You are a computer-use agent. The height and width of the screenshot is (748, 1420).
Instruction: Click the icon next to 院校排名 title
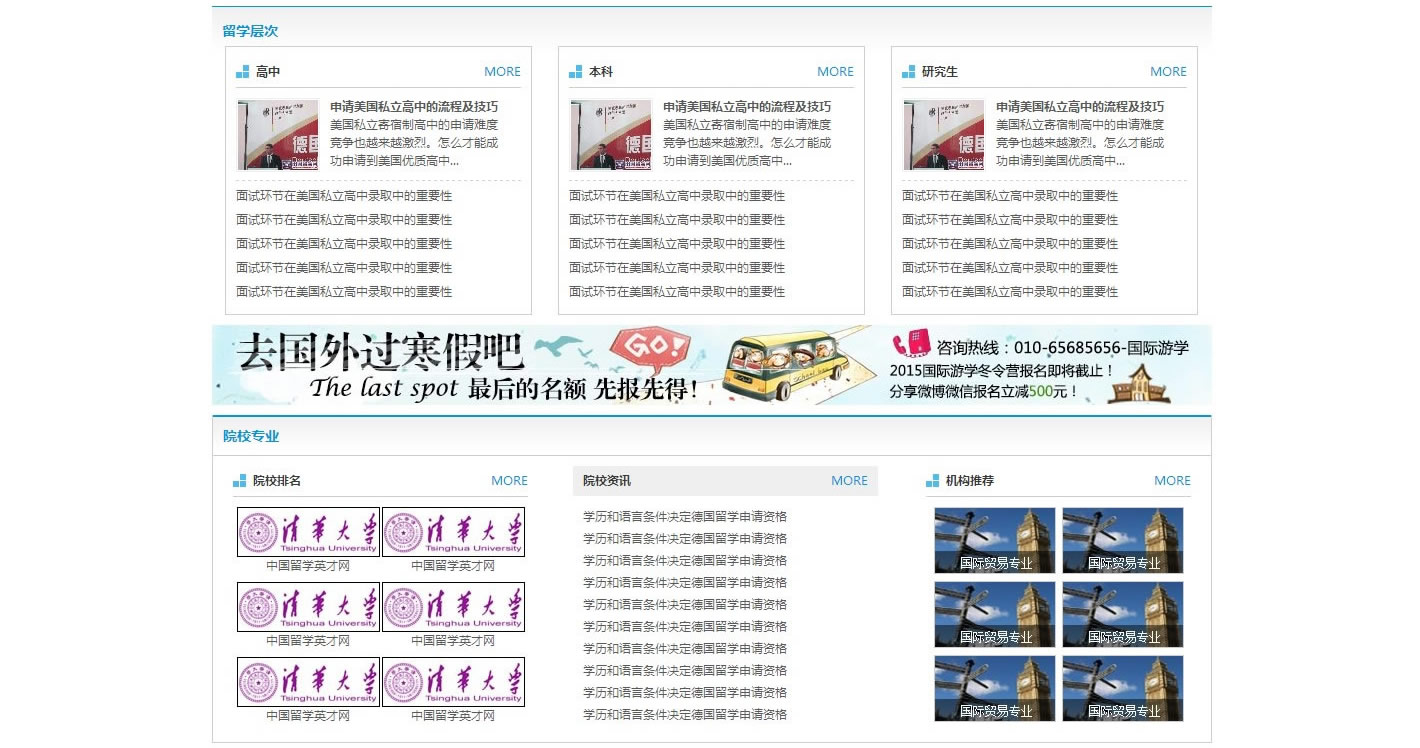click(x=241, y=480)
